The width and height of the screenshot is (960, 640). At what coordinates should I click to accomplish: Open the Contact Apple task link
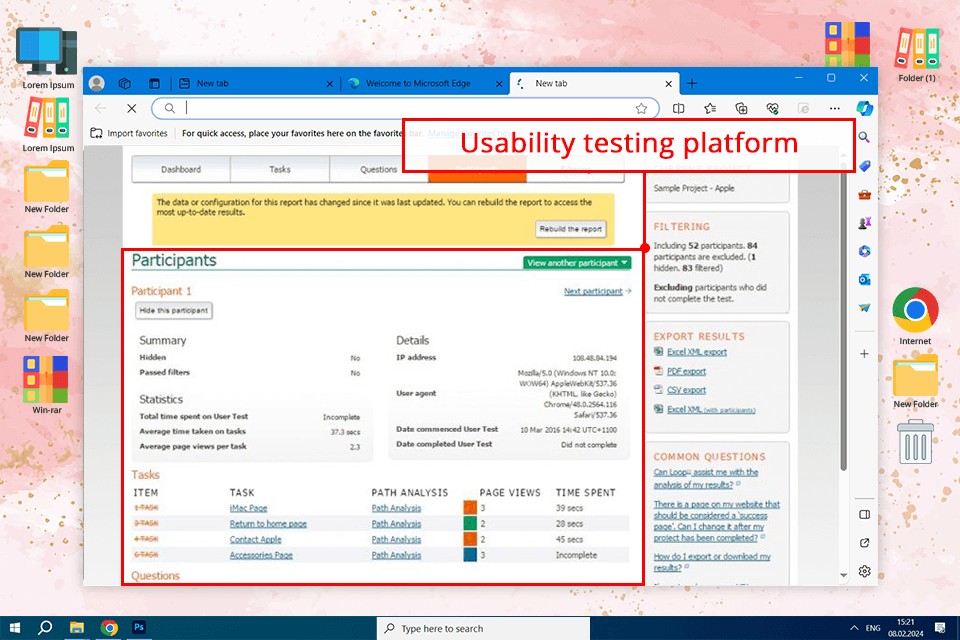click(255, 540)
